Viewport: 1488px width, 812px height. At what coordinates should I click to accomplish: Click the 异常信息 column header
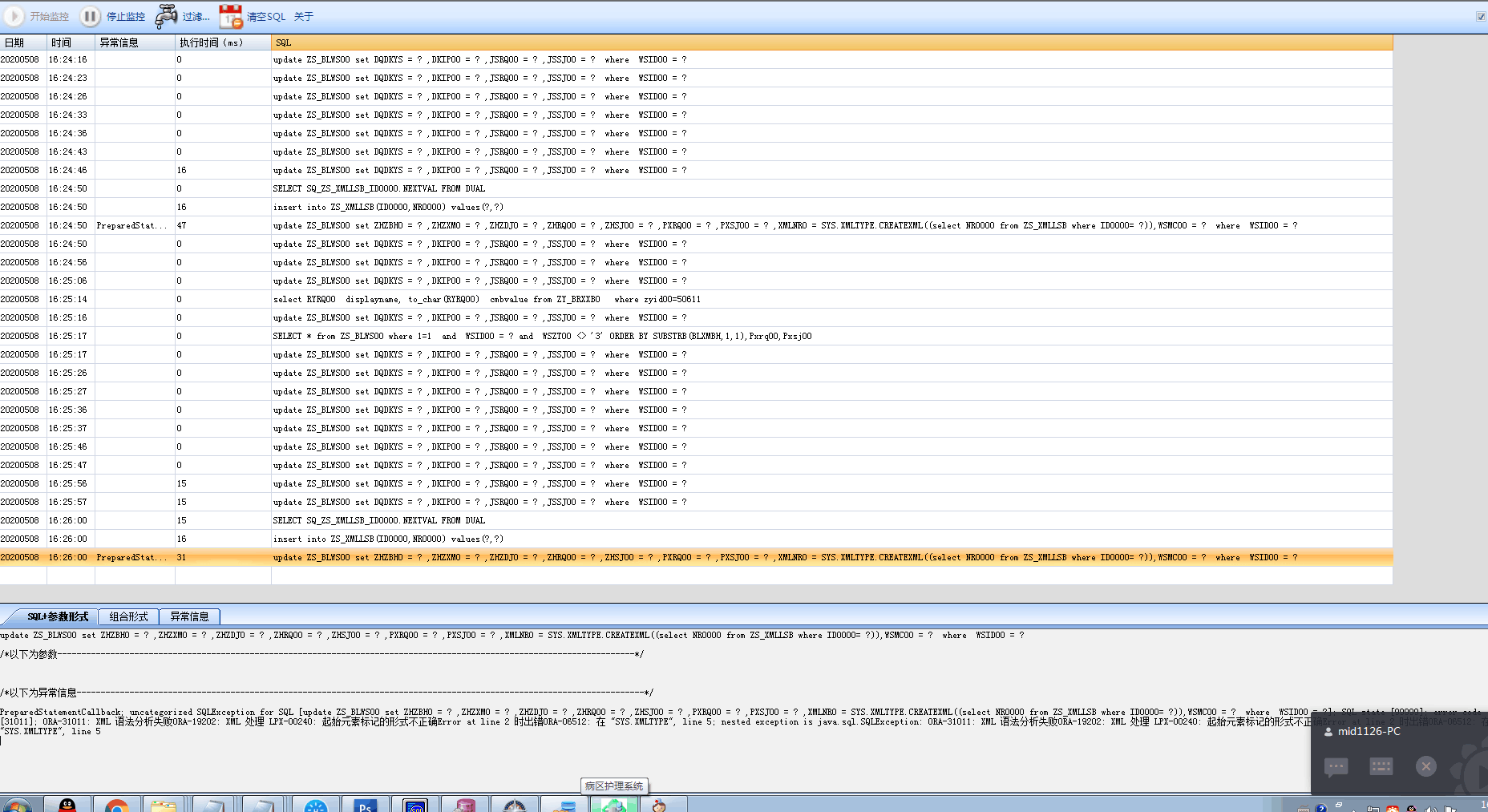click(x=135, y=42)
